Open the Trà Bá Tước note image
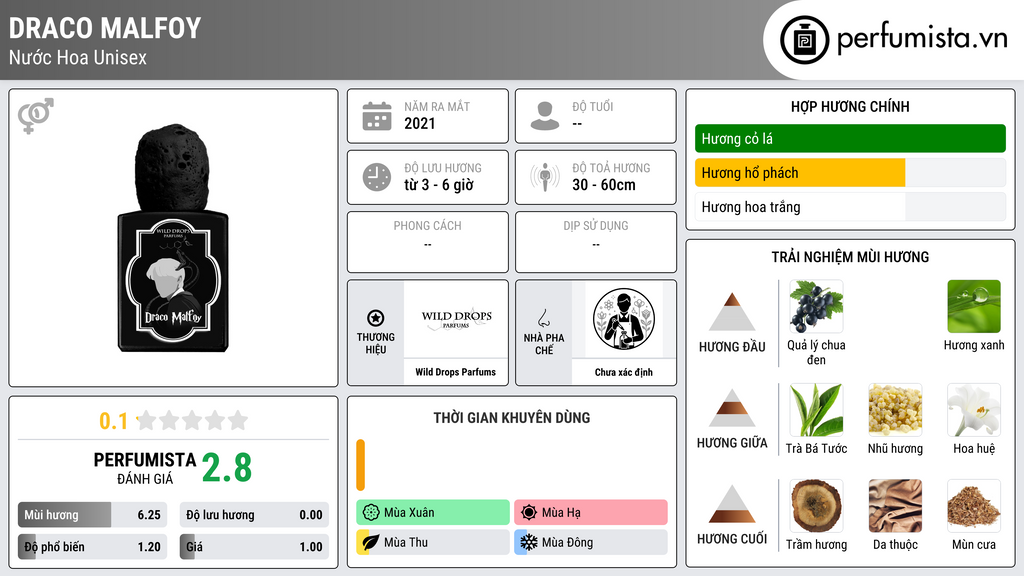The height and width of the screenshot is (576, 1024). point(816,410)
